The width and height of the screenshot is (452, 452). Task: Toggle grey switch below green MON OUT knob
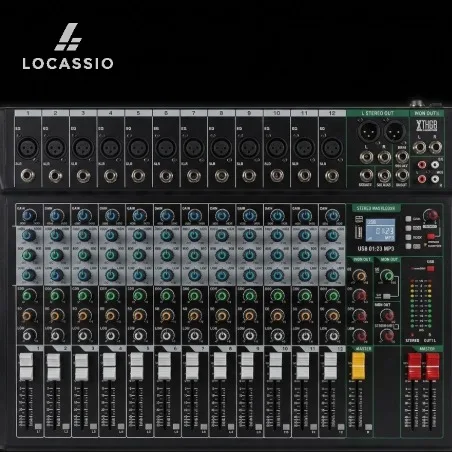click(387, 296)
